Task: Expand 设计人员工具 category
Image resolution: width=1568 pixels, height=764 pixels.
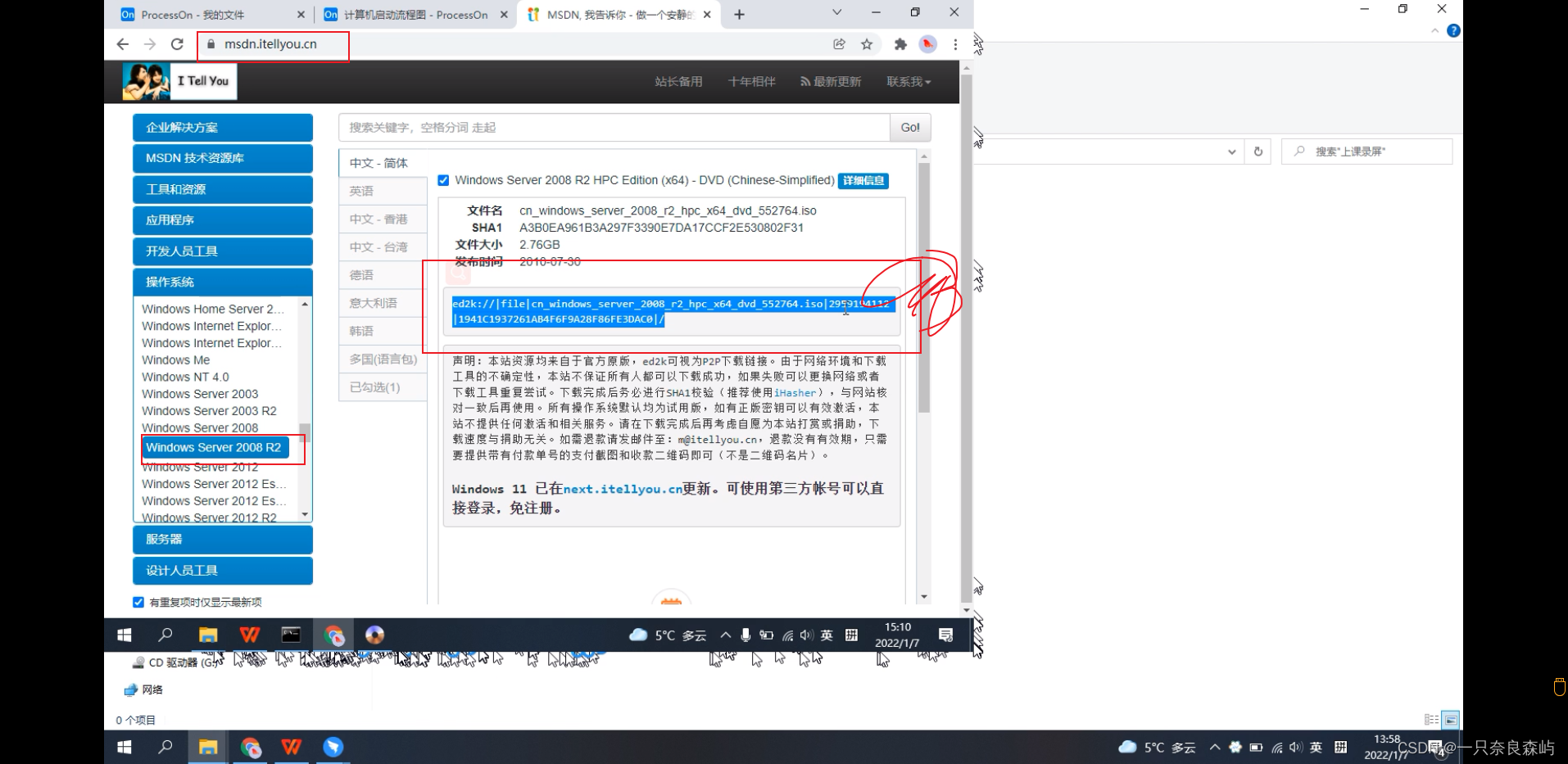Action: tap(223, 571)
